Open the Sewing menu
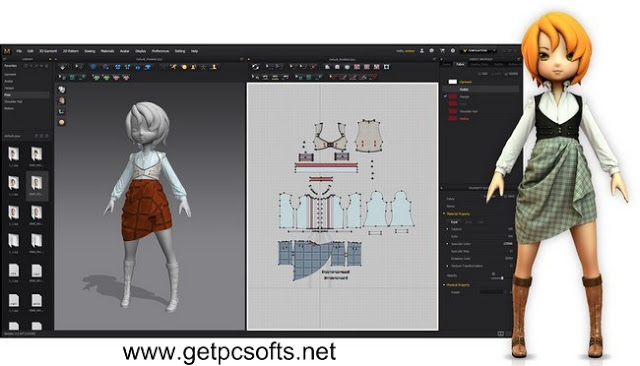This screenshot has height=366, width=640. pos(90,51)
